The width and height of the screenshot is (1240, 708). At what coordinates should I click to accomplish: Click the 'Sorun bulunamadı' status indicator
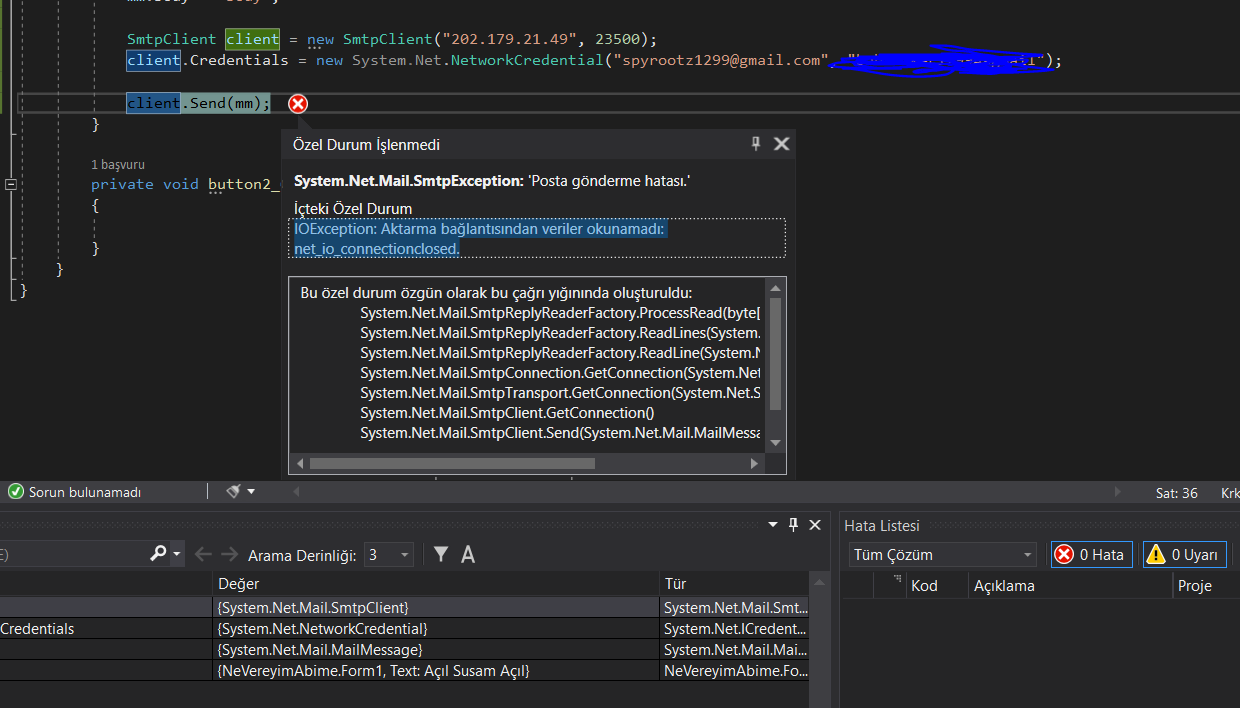pos(75,492)
